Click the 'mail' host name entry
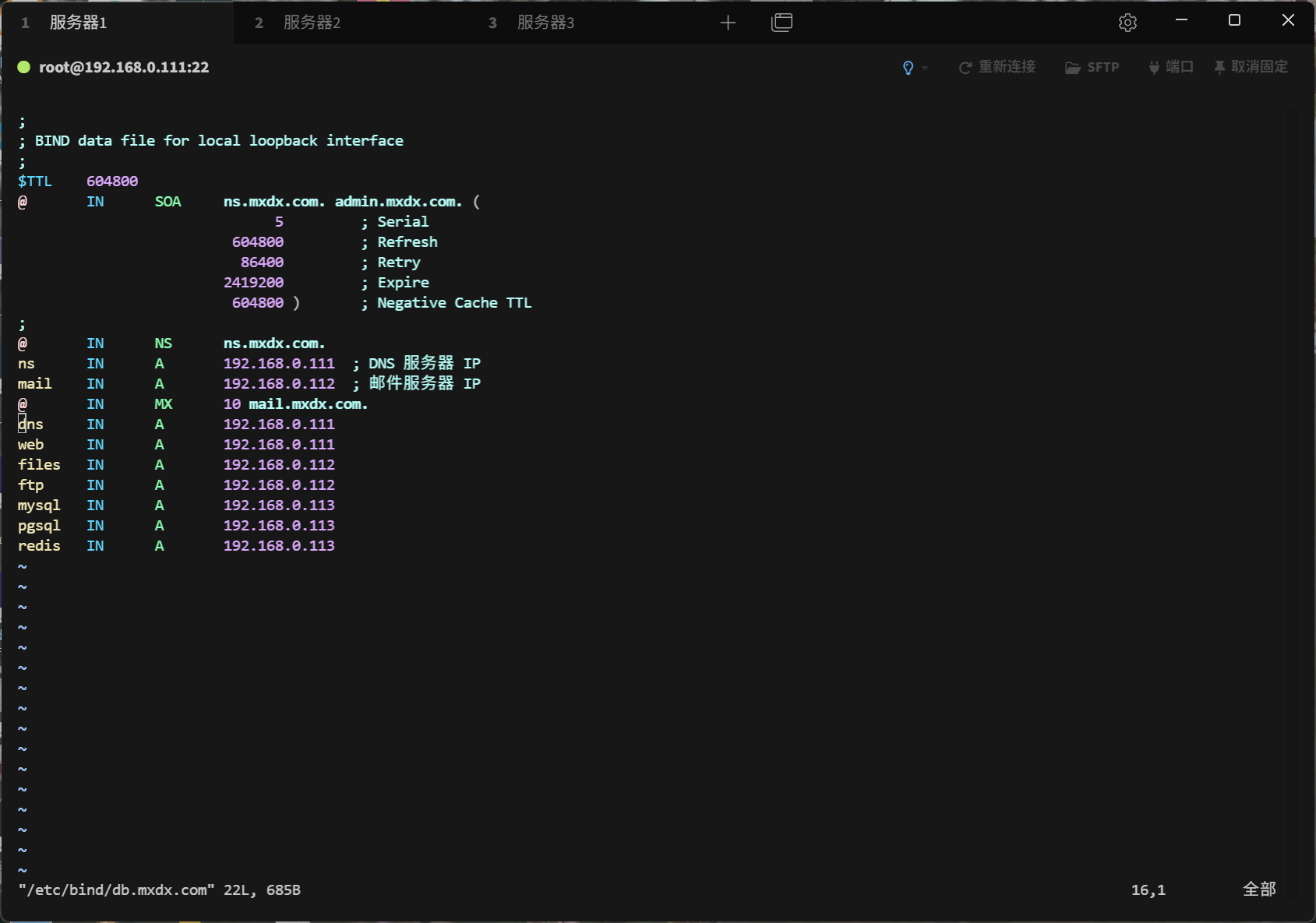 tap(35, 383)
